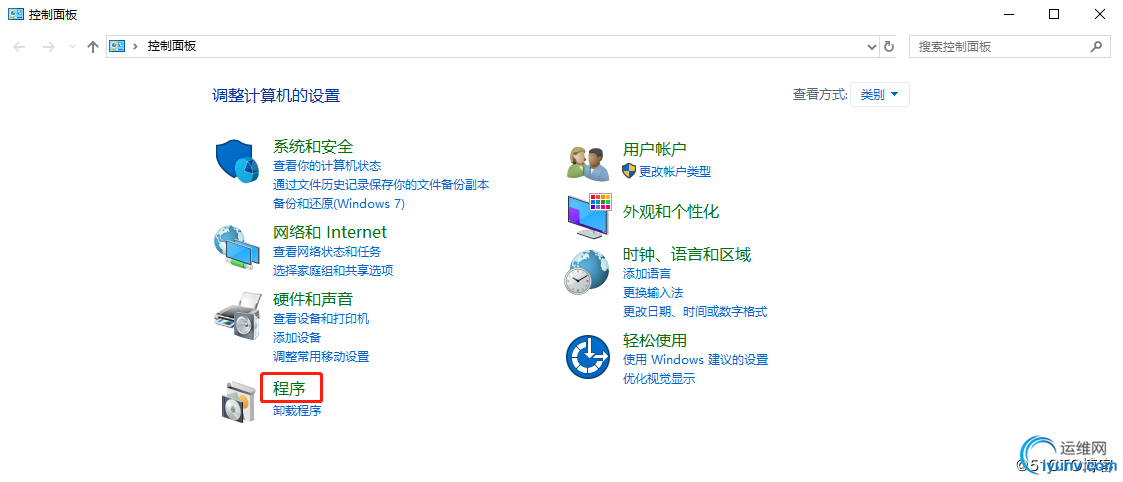Viewport: 1123px width, 482px height.
Task: Open recent locations dropdown next to forward arrow
Action: coord(71,47)
